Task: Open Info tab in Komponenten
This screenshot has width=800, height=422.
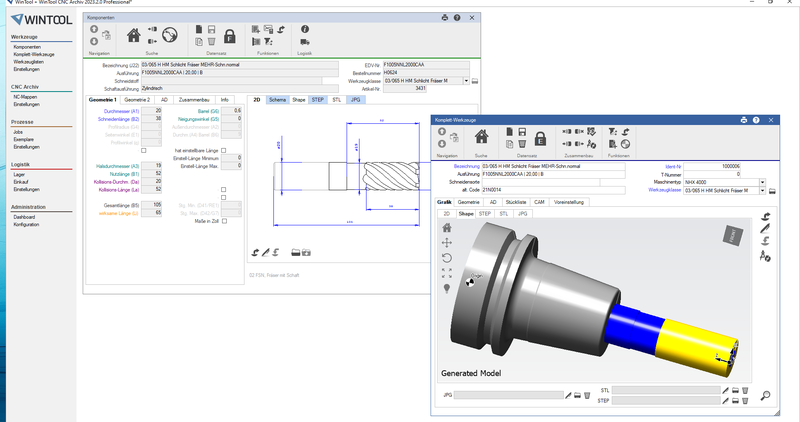Action: (x=224, y=100)
